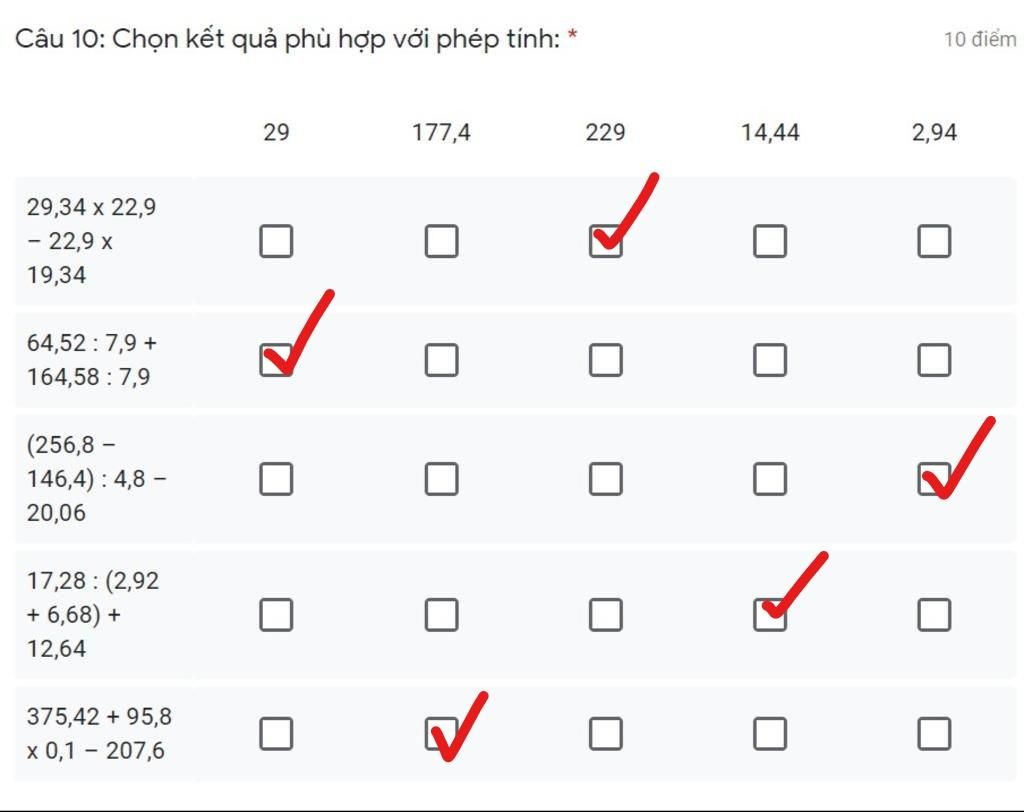Tick 229 in the 17,28 : (2,92 + 6,68) row
1024x812 pixels.
[x=605, y=615]
